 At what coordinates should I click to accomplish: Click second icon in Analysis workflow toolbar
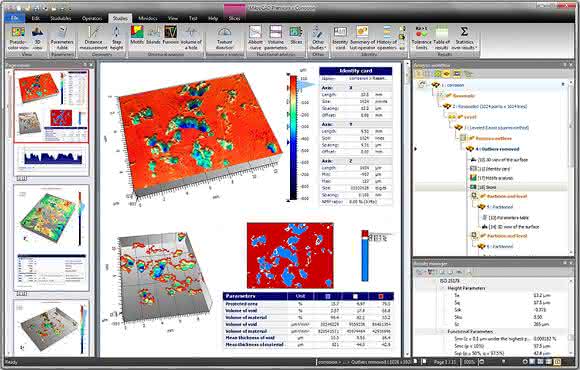(427, 74)
